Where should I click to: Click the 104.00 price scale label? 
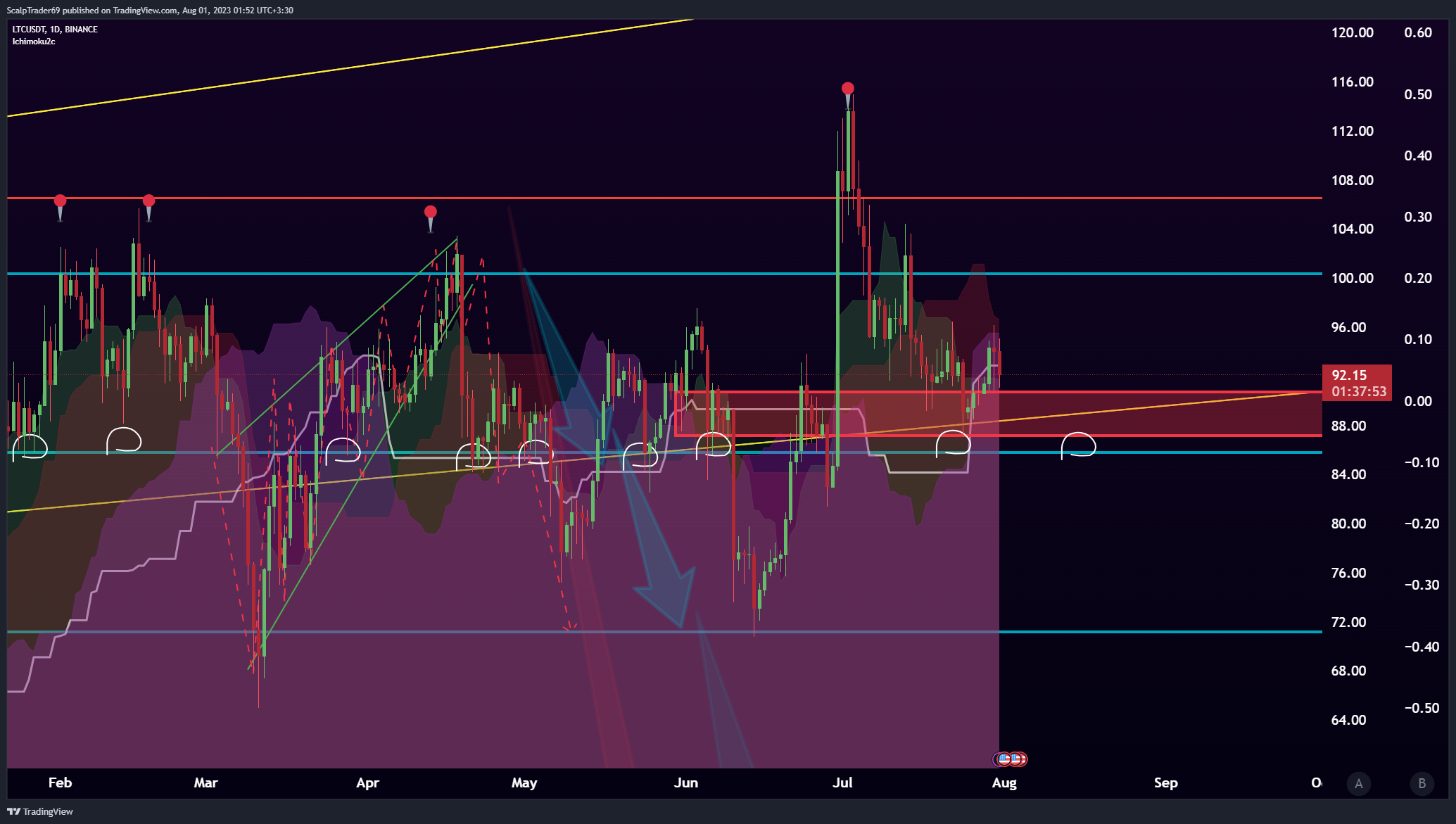pos(1352,229)
